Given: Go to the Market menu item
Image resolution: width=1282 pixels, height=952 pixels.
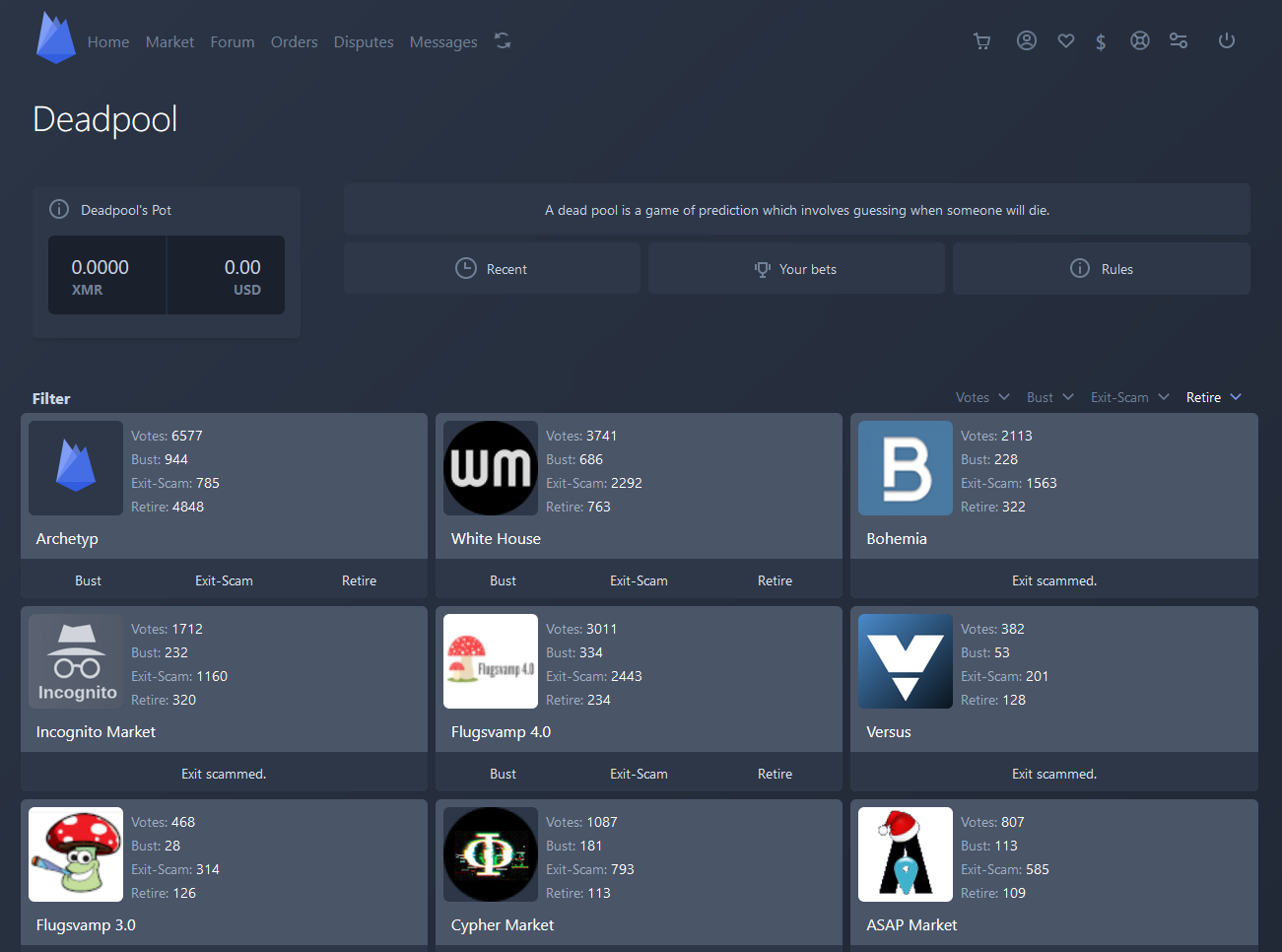Looking at the screenshot, I should [x=169, y=42].
